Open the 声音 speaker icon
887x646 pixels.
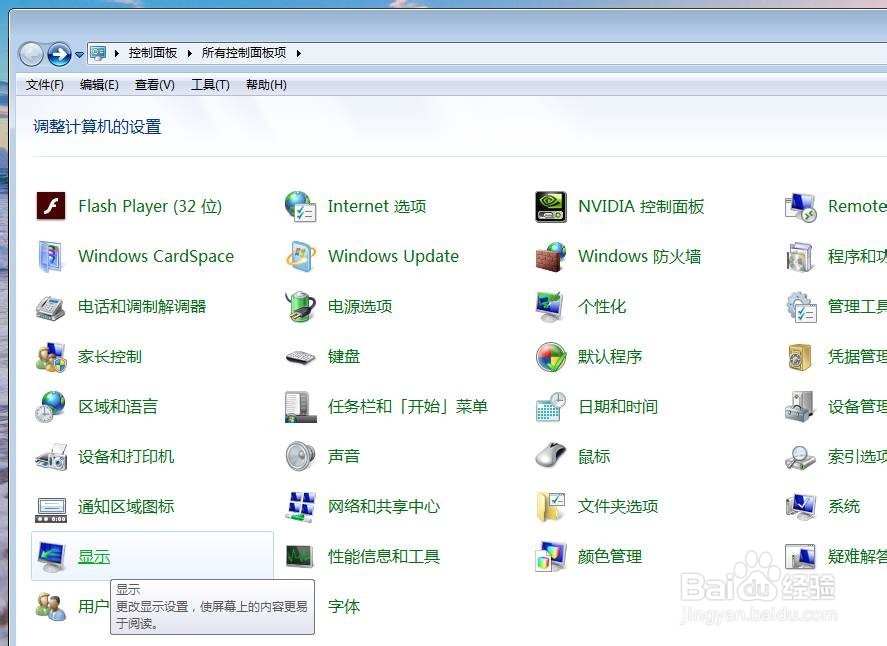(x=300, y=456)
